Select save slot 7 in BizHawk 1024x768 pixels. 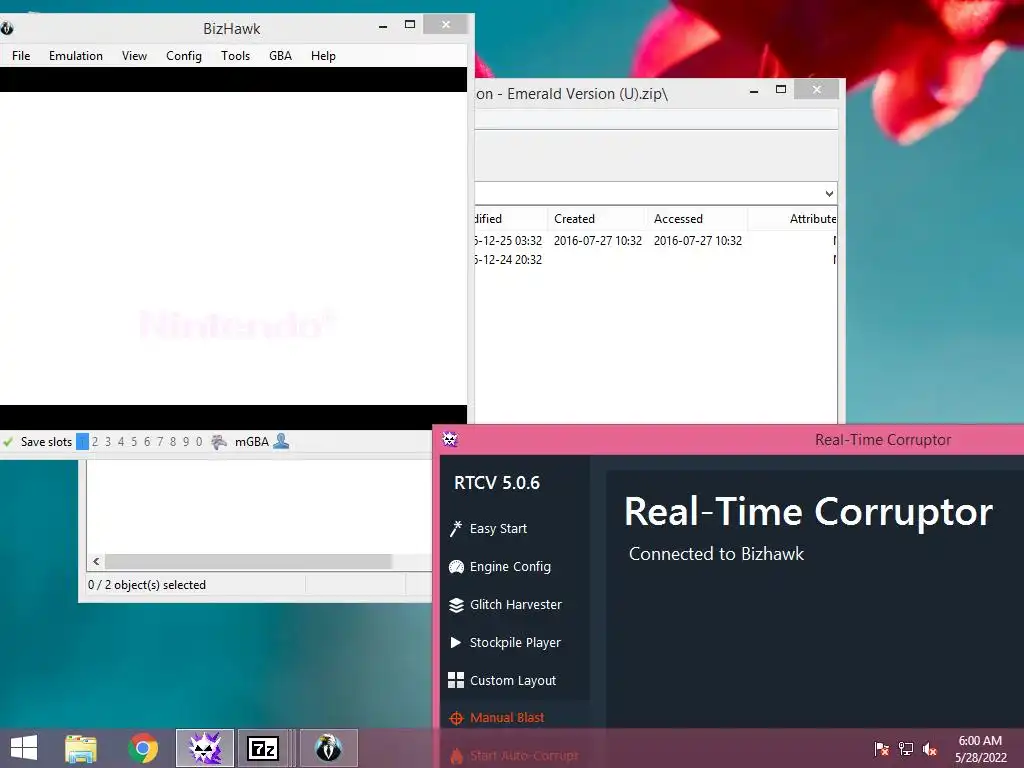point(160,442)
